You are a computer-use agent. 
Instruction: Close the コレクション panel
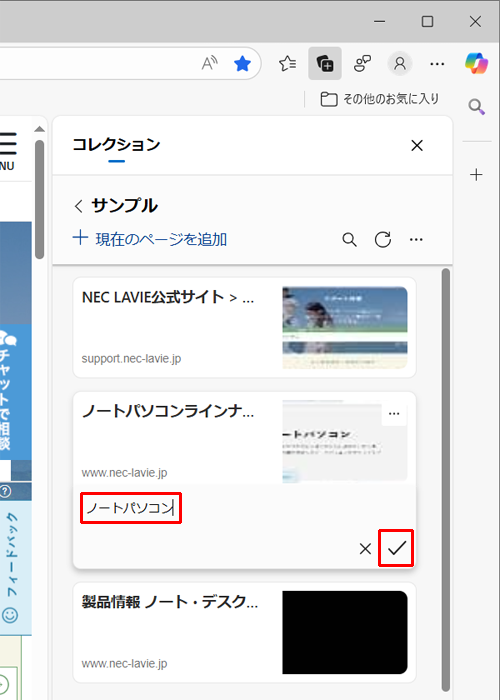point(417,146)
